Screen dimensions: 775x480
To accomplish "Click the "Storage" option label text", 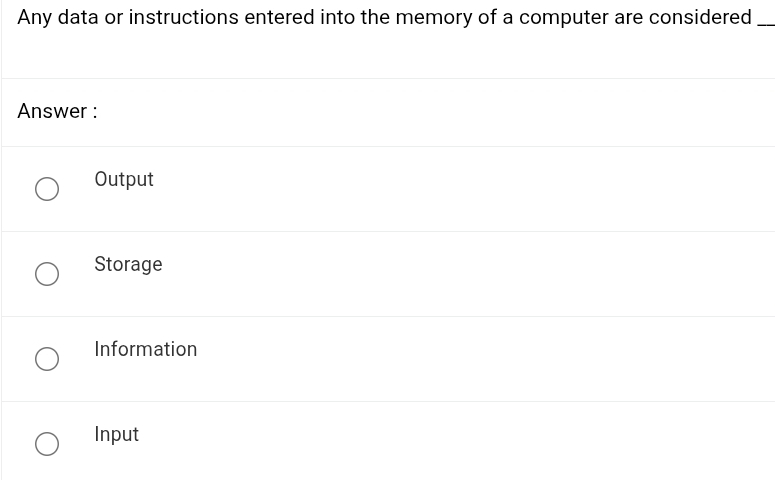I will (128, 264).
